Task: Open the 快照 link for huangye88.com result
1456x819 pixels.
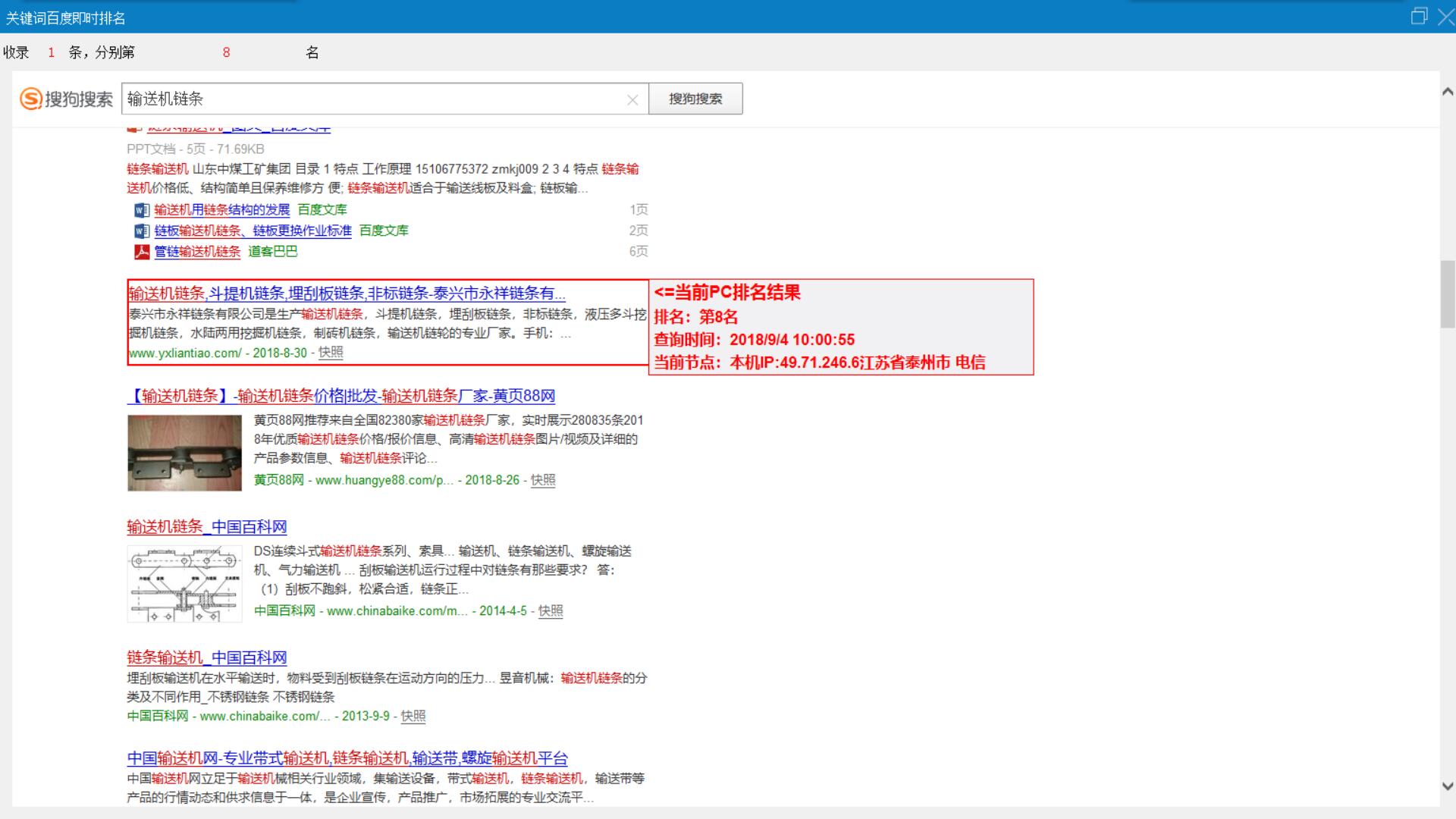Action: [543, 480]
